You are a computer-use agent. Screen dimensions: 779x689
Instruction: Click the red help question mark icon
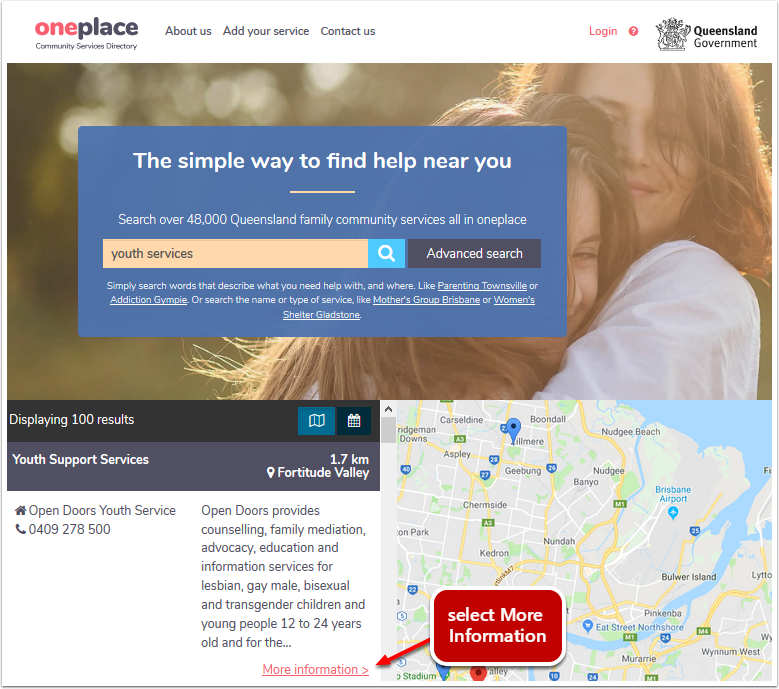click(633, 31)
